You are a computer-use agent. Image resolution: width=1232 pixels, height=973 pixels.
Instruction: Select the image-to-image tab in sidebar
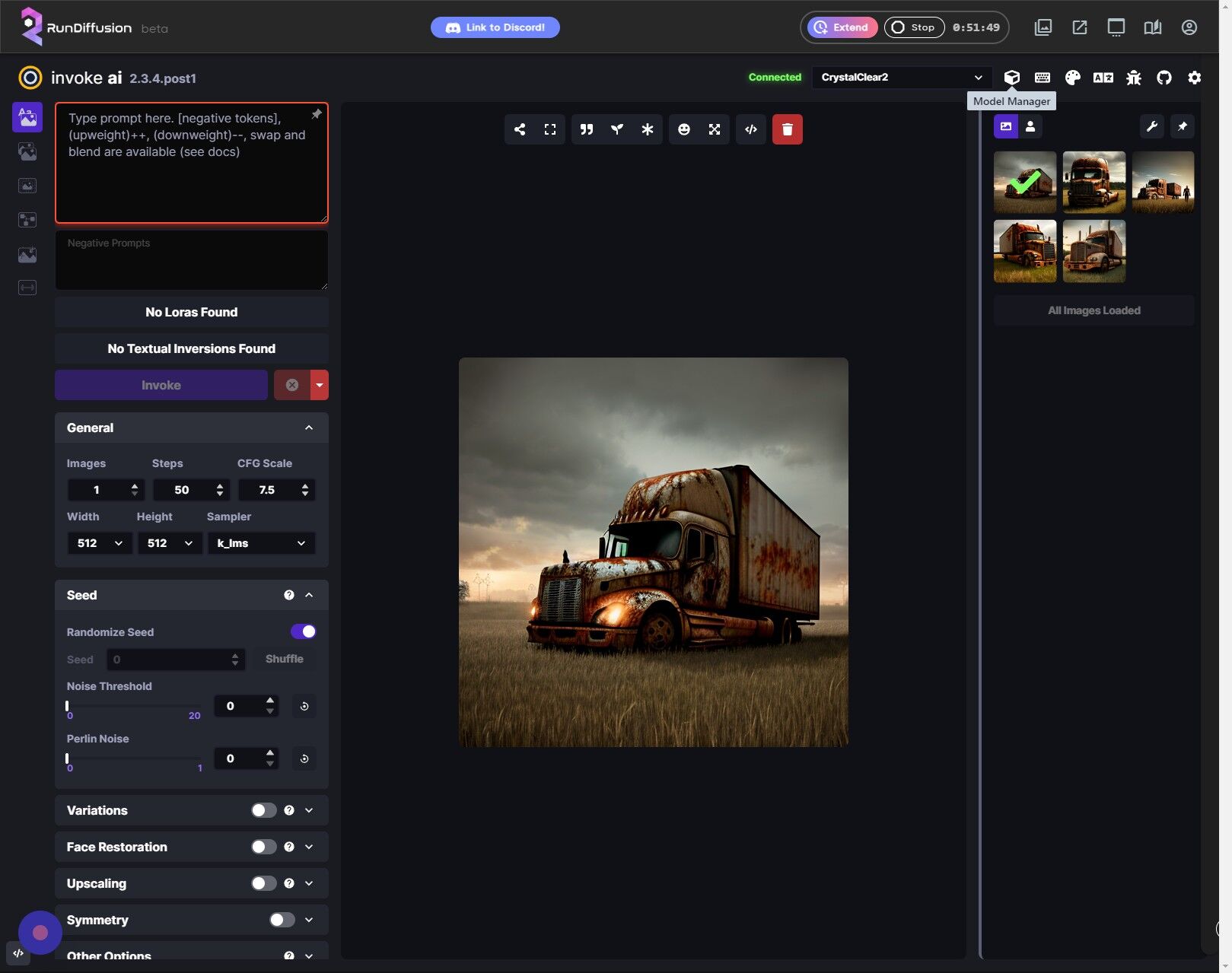[27, 151]
